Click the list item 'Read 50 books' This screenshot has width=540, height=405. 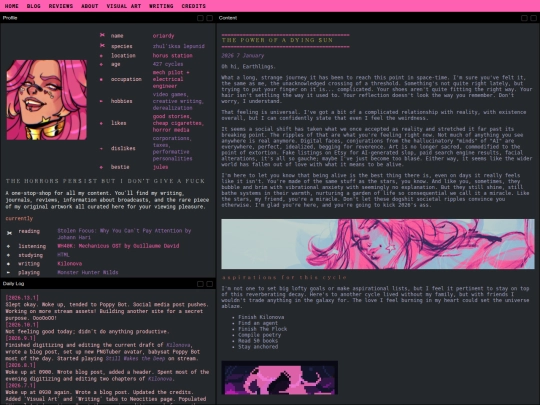258,341
